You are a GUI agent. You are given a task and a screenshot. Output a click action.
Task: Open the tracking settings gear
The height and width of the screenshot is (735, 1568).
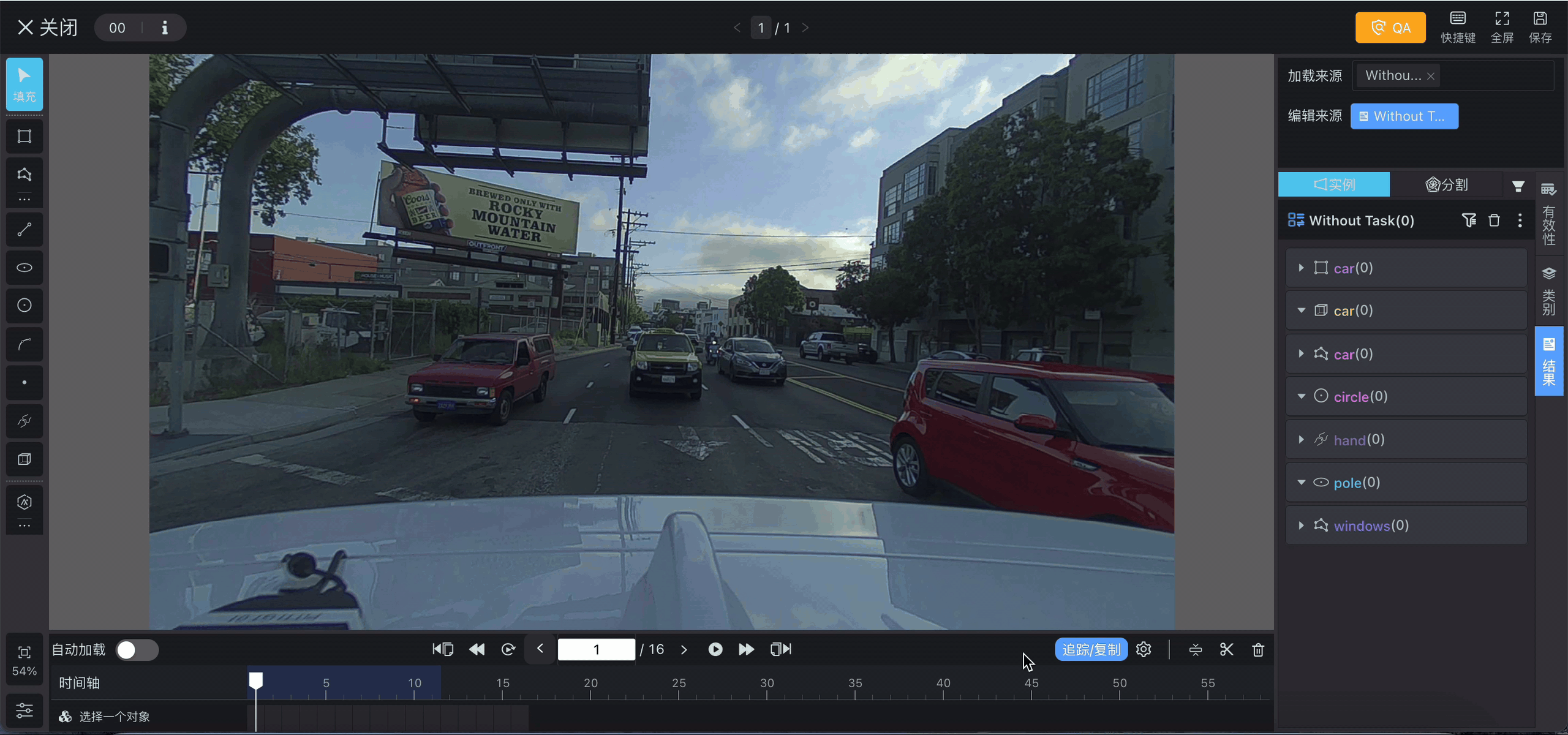point(1144,649)
